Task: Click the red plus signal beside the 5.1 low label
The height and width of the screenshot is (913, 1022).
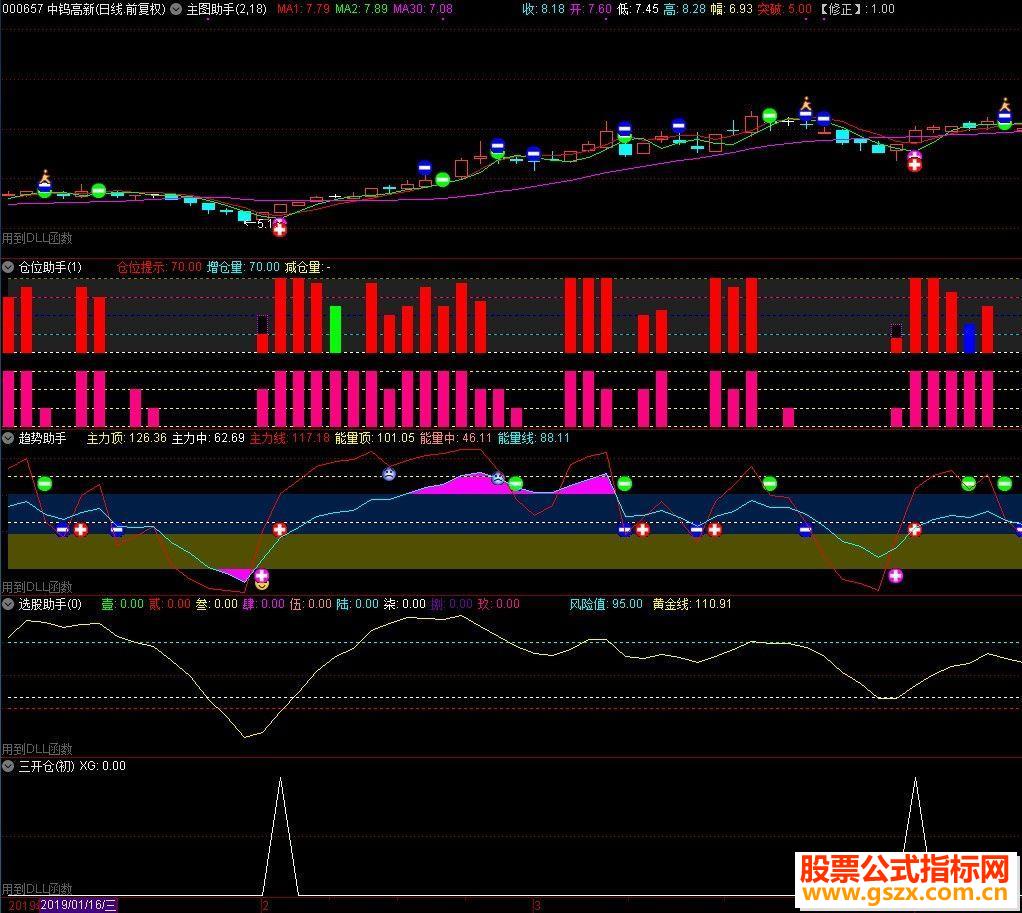Action: point(280,229)
